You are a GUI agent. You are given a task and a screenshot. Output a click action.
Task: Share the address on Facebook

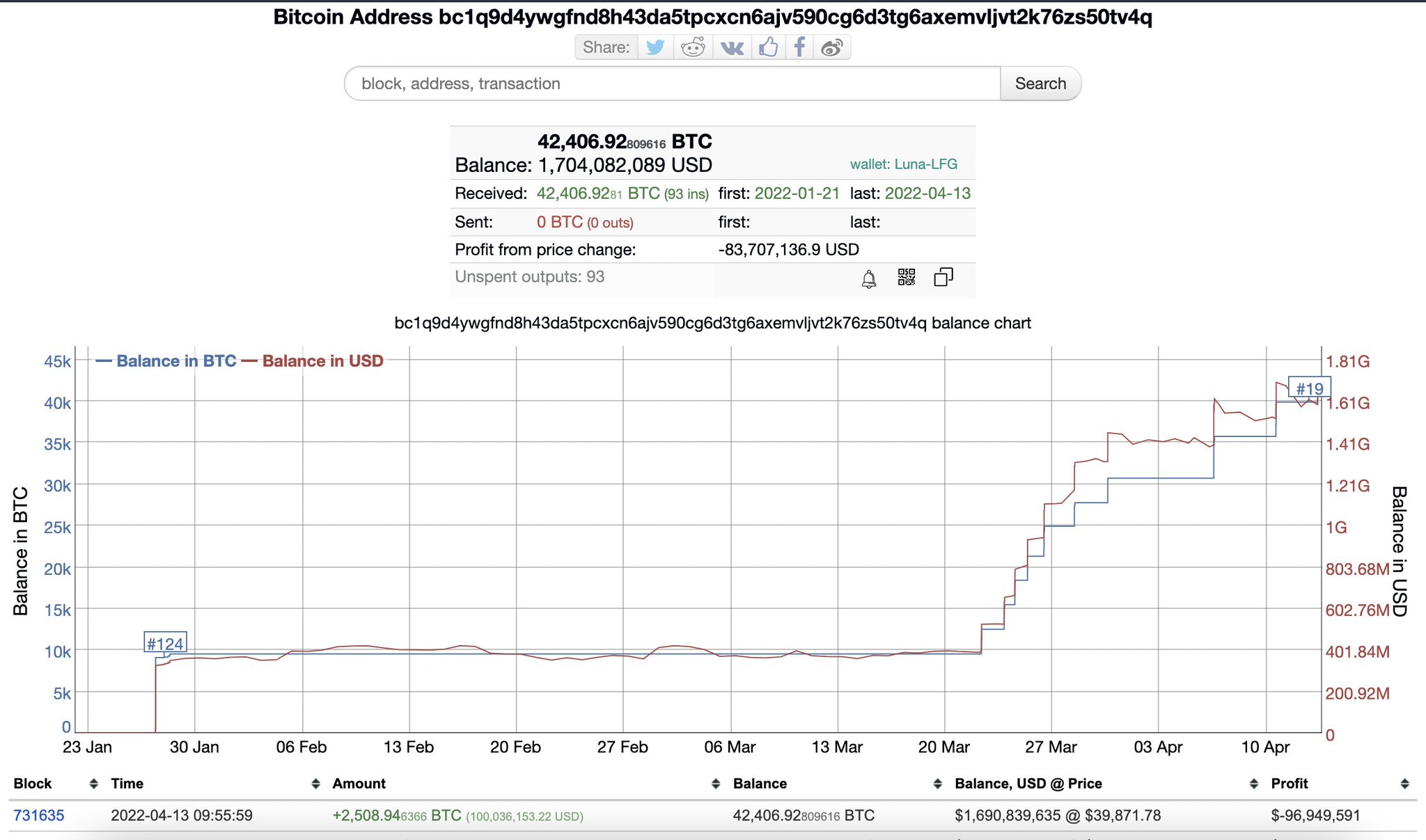[x=799, y=47]
